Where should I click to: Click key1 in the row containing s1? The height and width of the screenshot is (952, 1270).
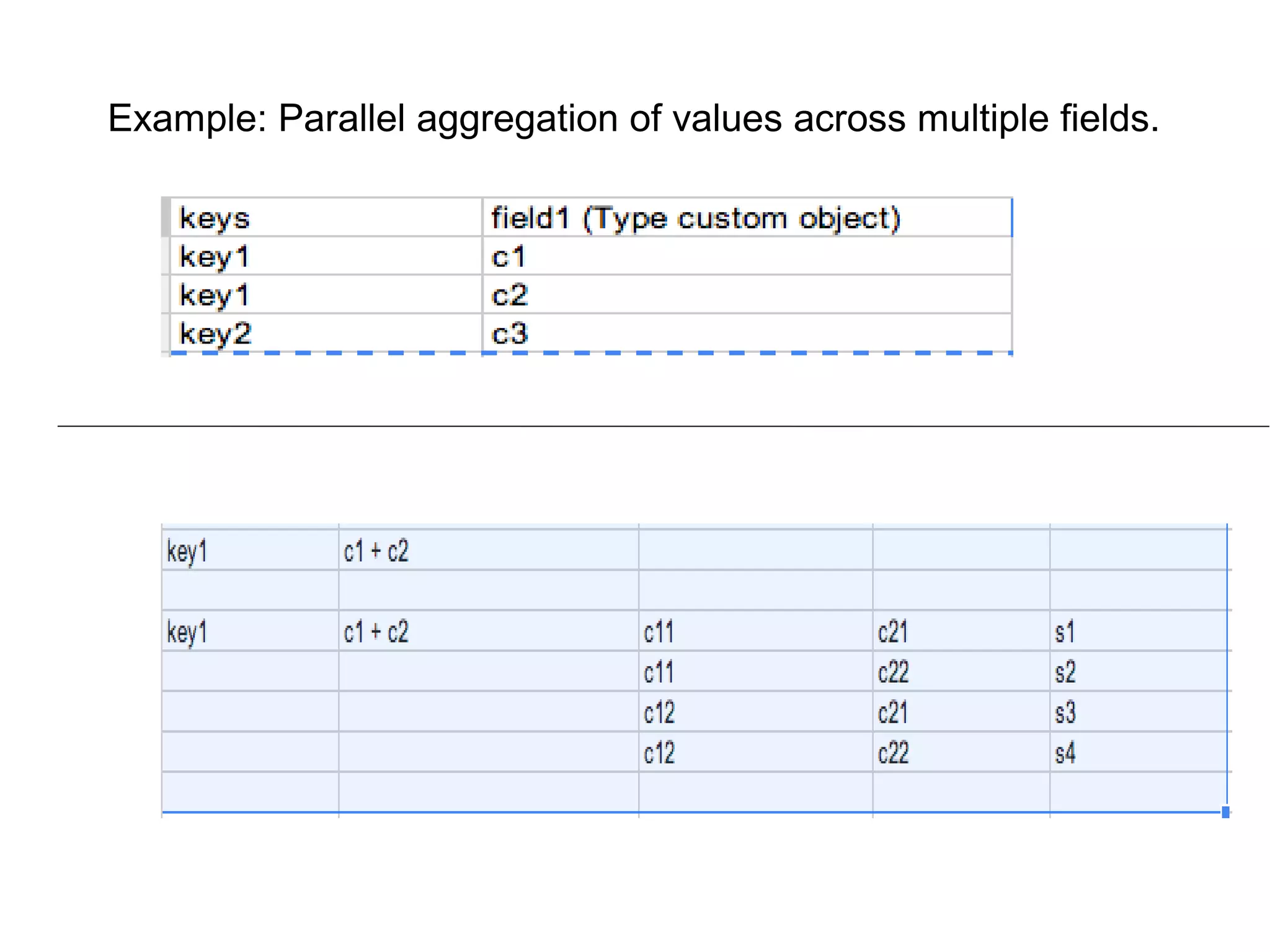(x=250, y=631)
